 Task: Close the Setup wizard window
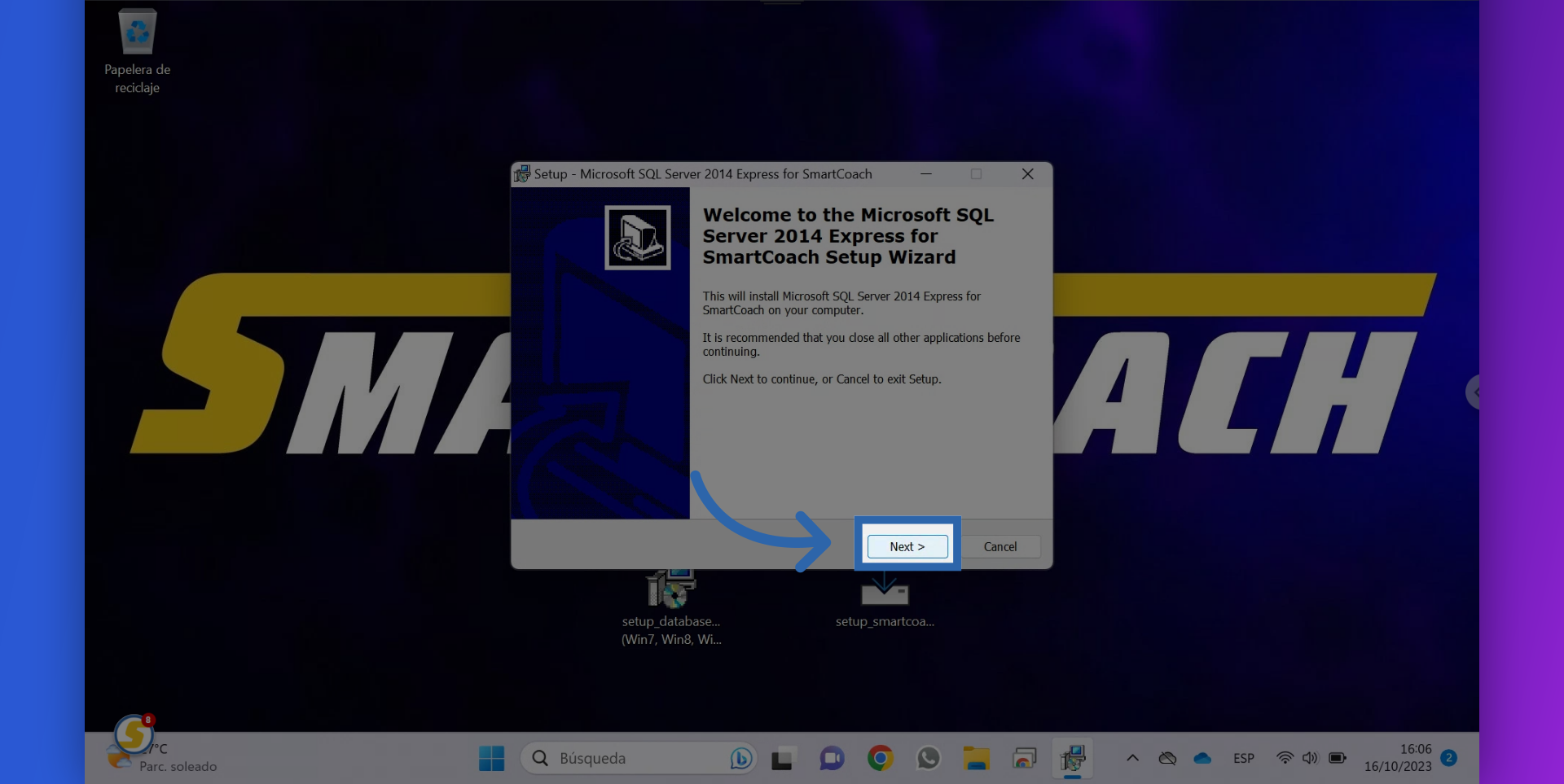point(1027,174)
